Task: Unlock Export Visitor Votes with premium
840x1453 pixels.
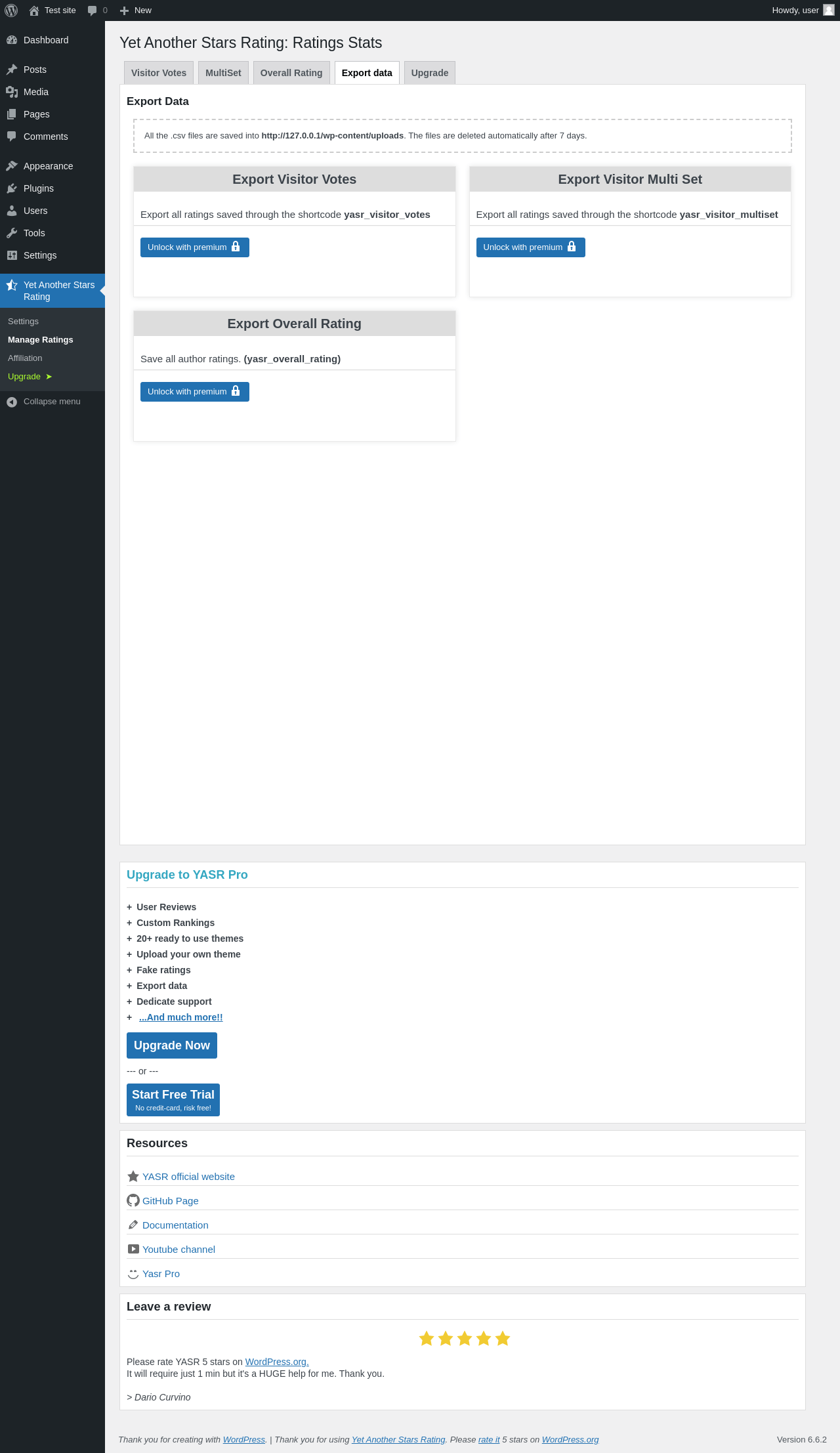Action: pyautogui.click(x=195, y=247)
